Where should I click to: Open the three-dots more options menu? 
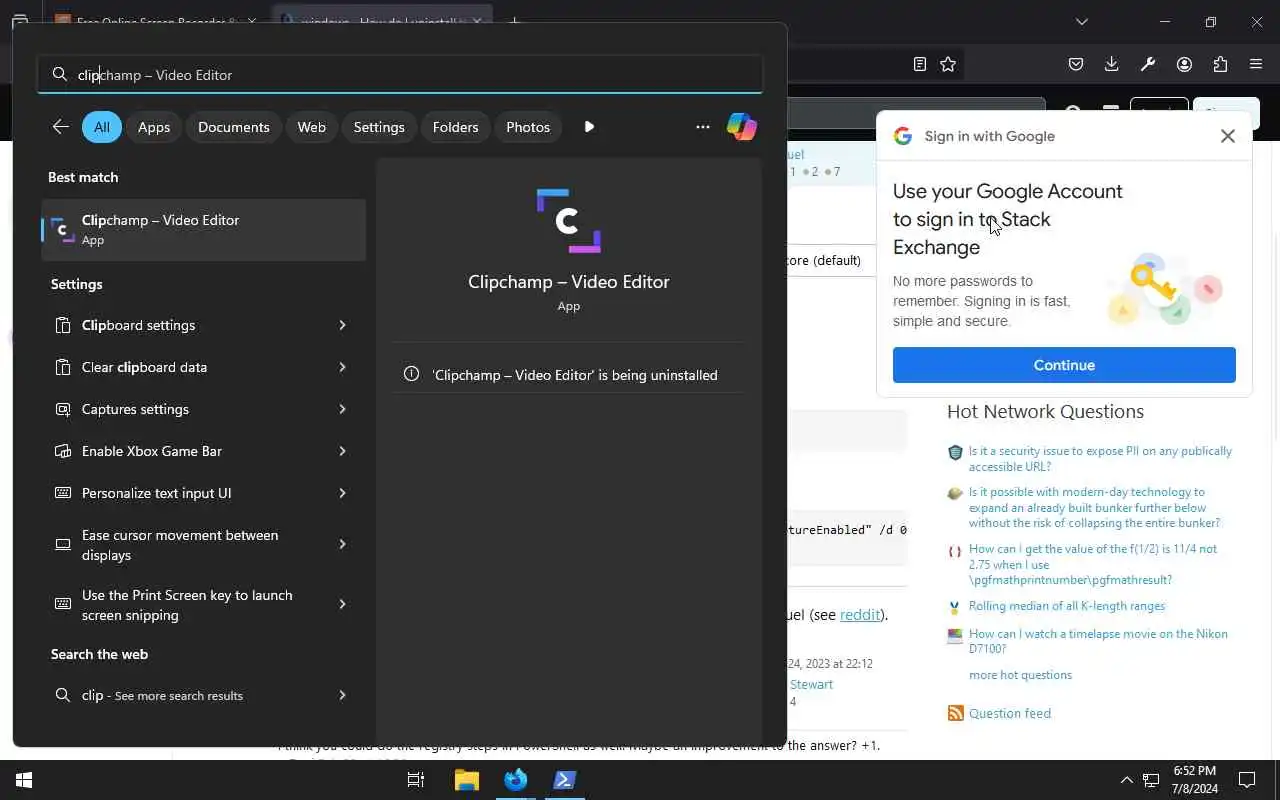703,127
